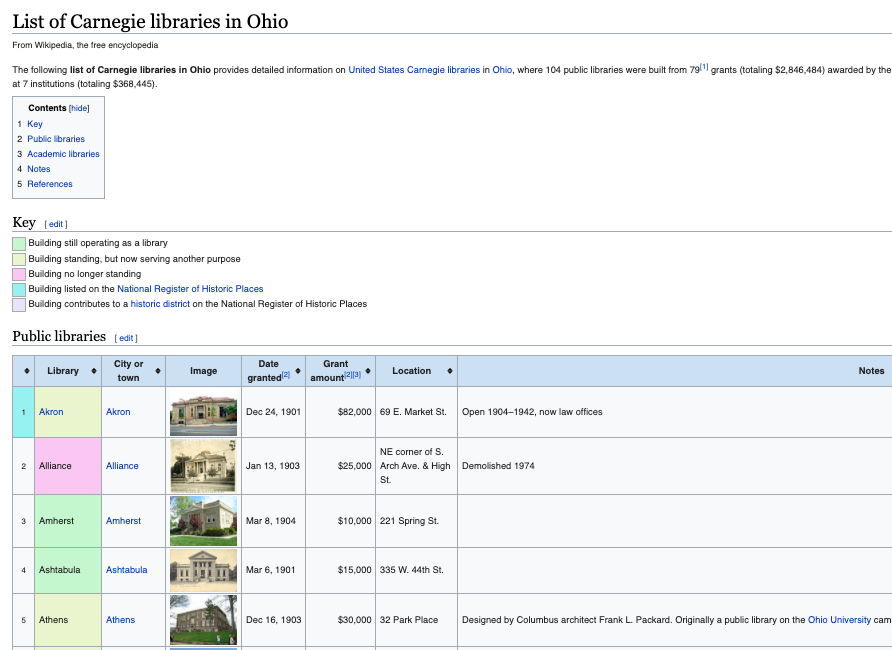The width and height of the screenshot is (892, 650).
Task: Jump to References in Contents
Action: [50, 184]
